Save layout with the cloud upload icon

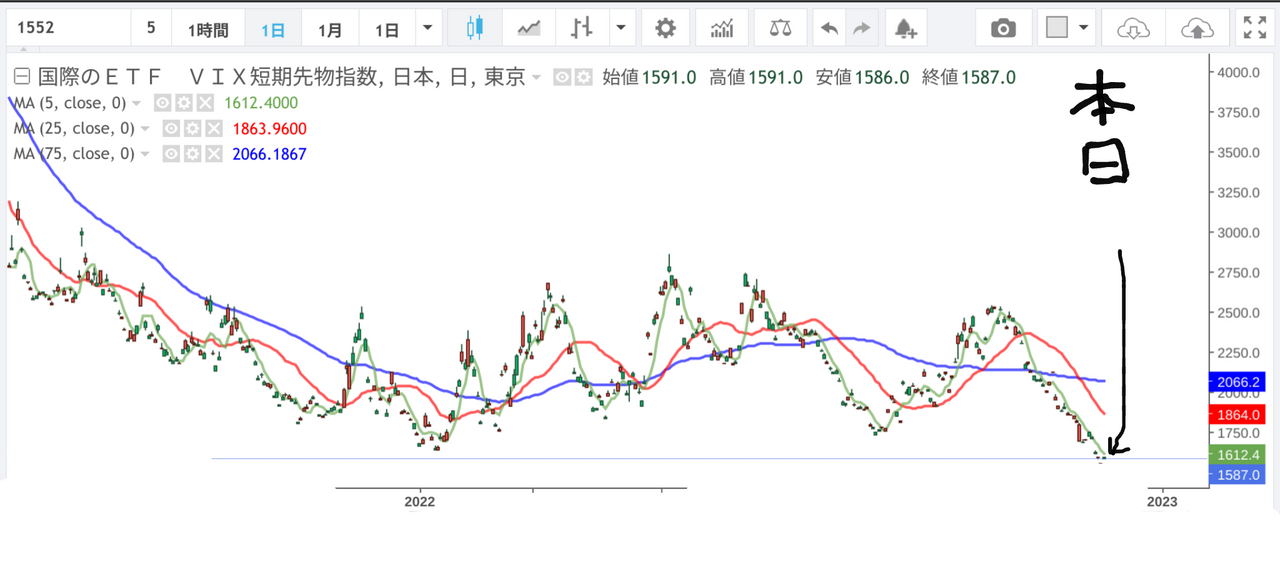(1198, 27)
